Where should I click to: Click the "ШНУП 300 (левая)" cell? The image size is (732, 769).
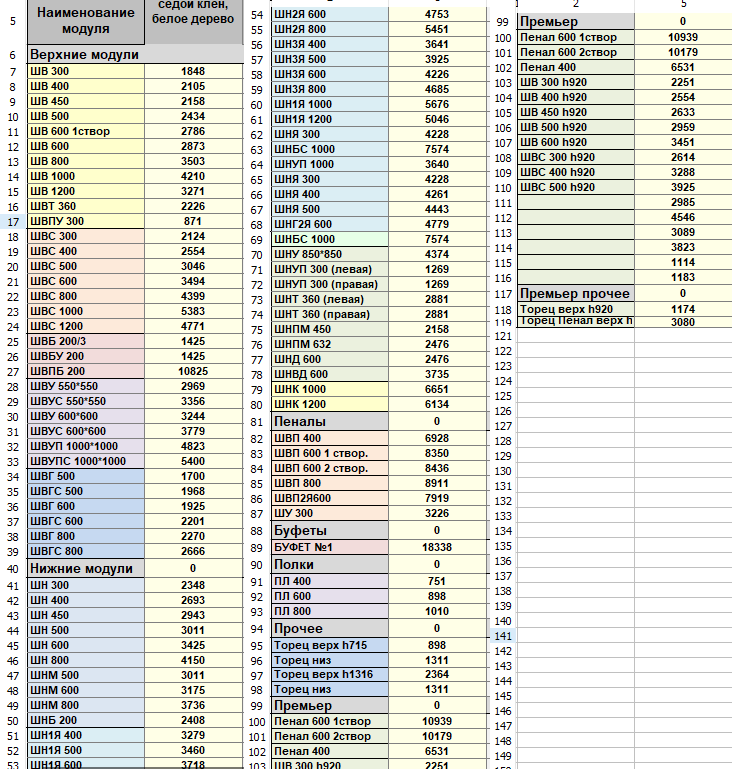(330, 269)
